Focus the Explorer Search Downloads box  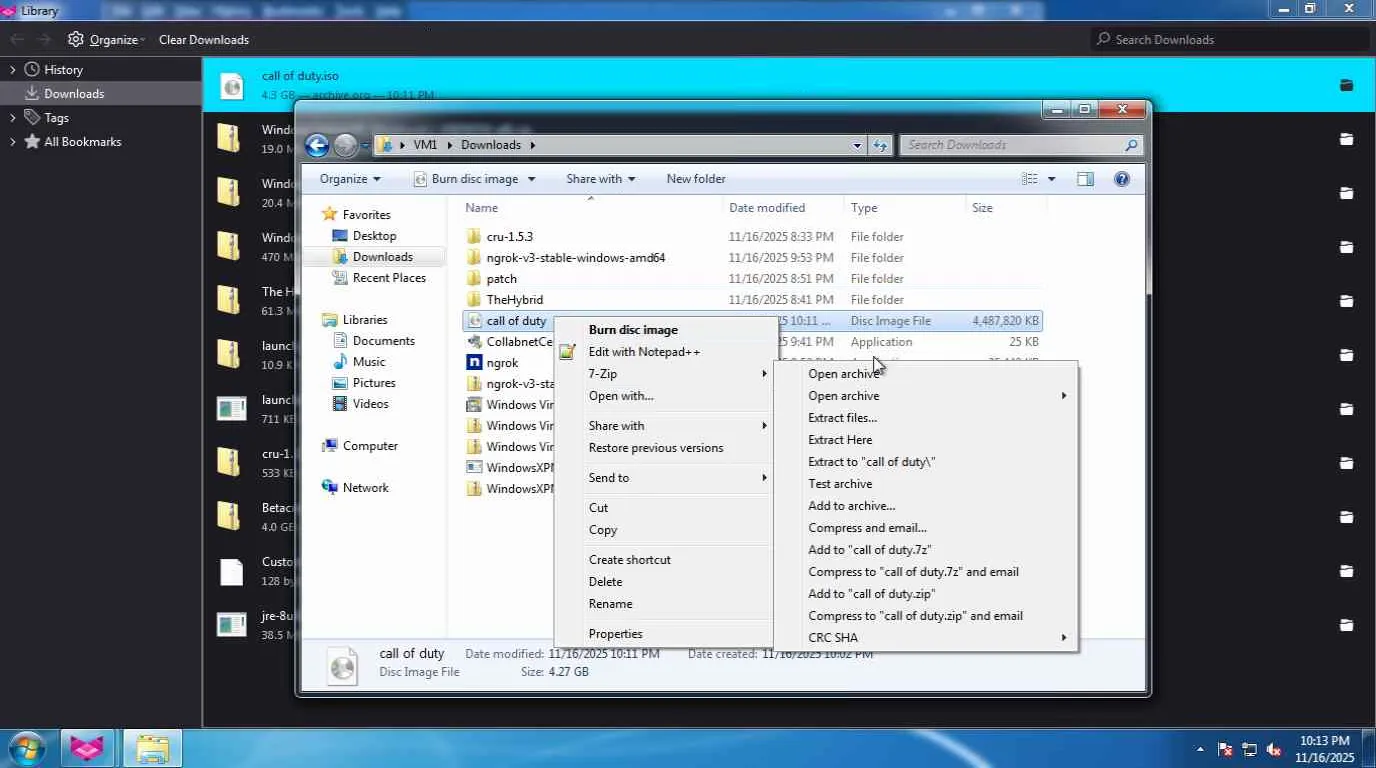pos(1021,145)
